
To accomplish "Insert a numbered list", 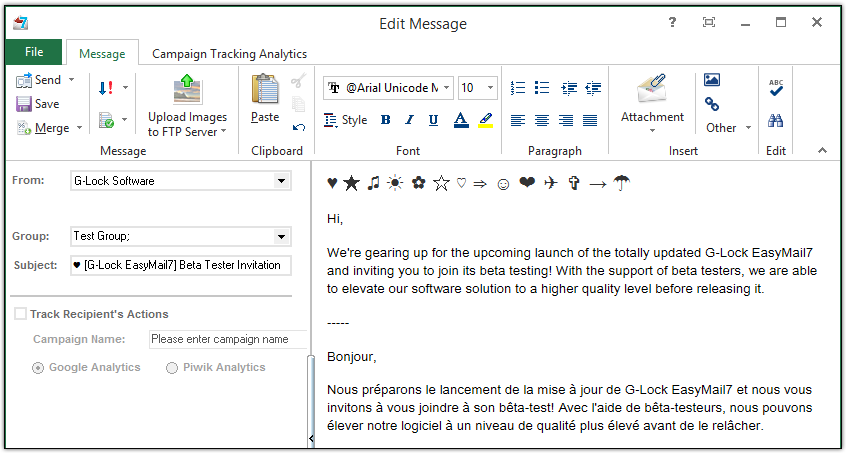I will 518,88.
